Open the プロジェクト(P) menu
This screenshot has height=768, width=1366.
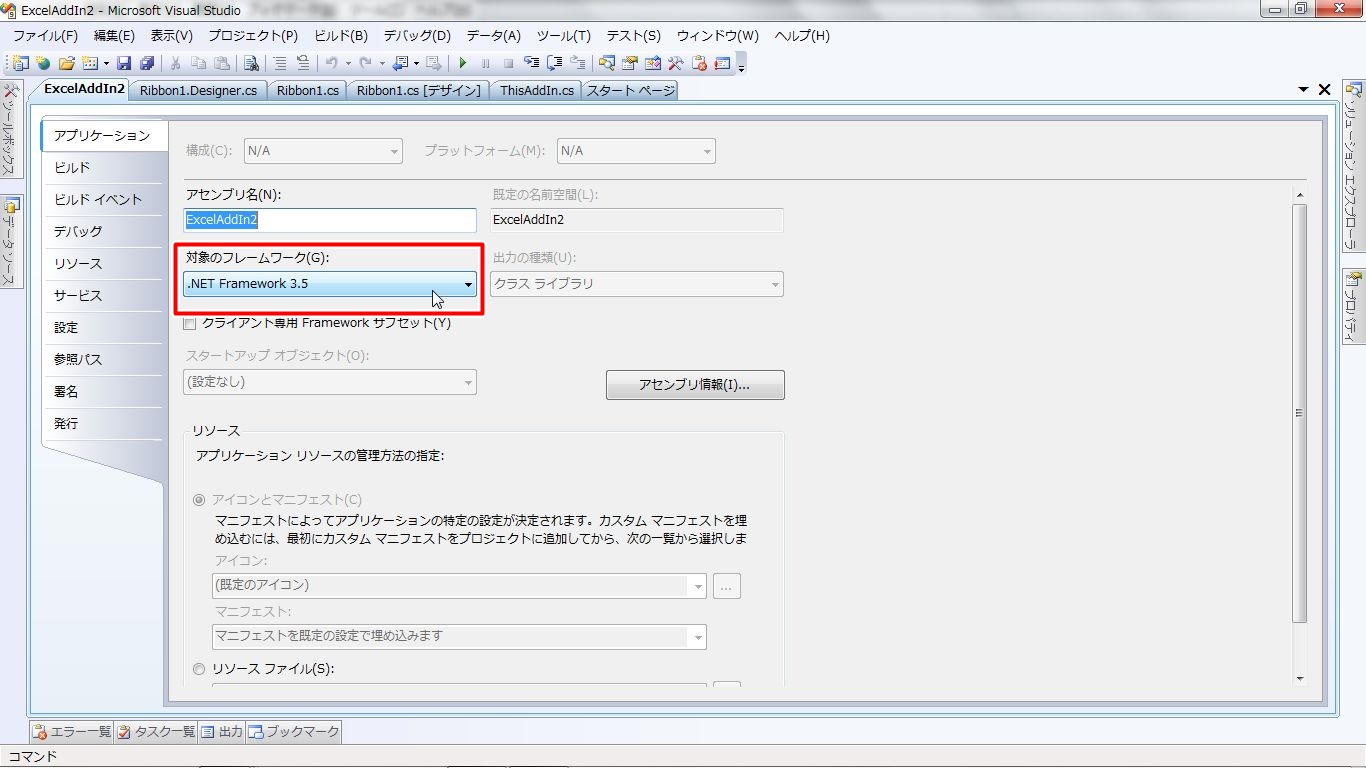(x=253, y=36)
